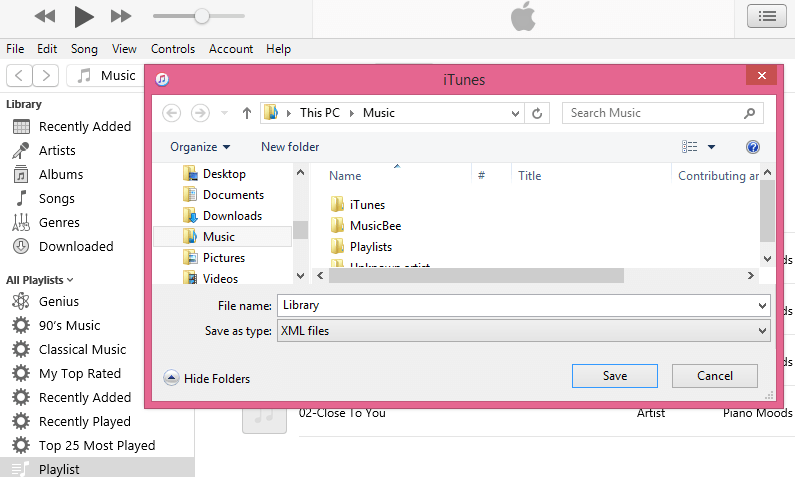The height and width of the screenshot is (477, 795).
Task: Open dialog Help with question mark icon
Action: tap(753, 147)
